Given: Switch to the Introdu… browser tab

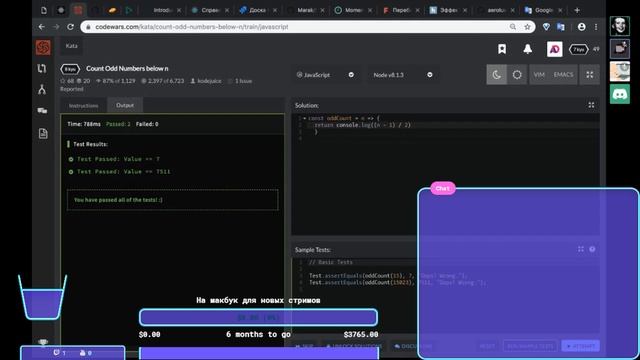Looking at the screenshot, I should tap(162, 10).
